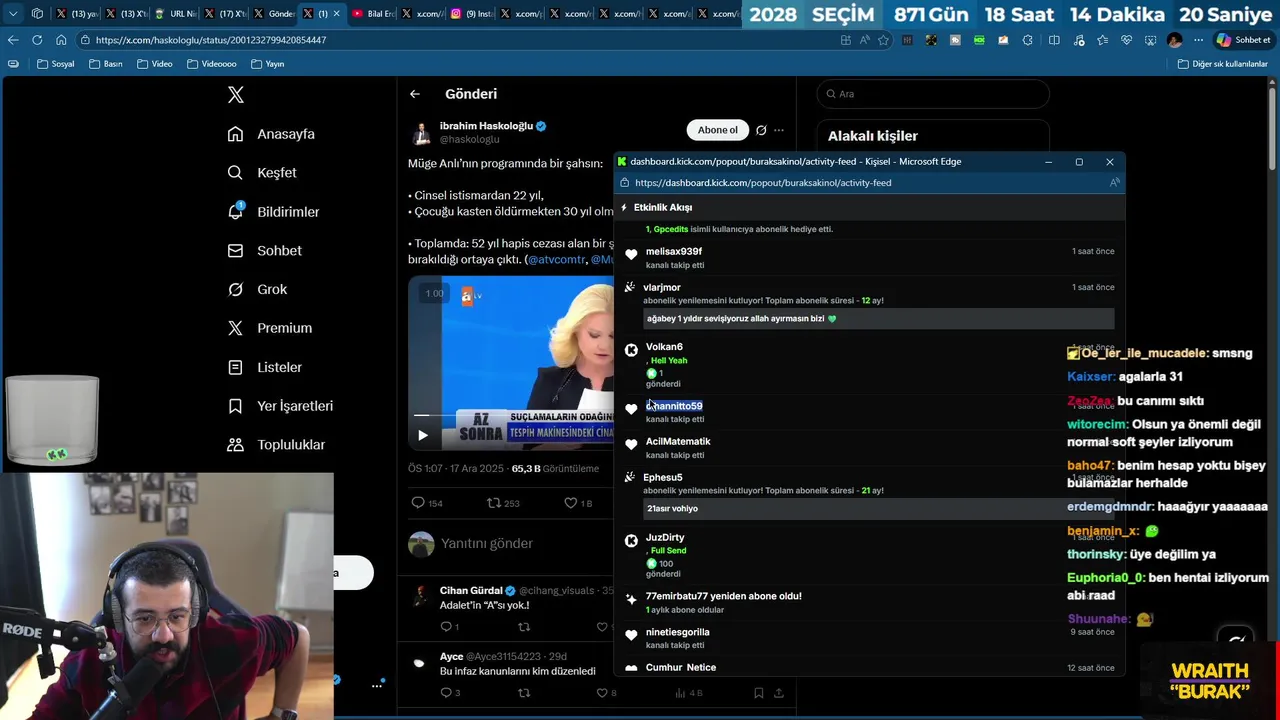Go to the browser home page
1280x720 pixels.
(x=61, y=40)
